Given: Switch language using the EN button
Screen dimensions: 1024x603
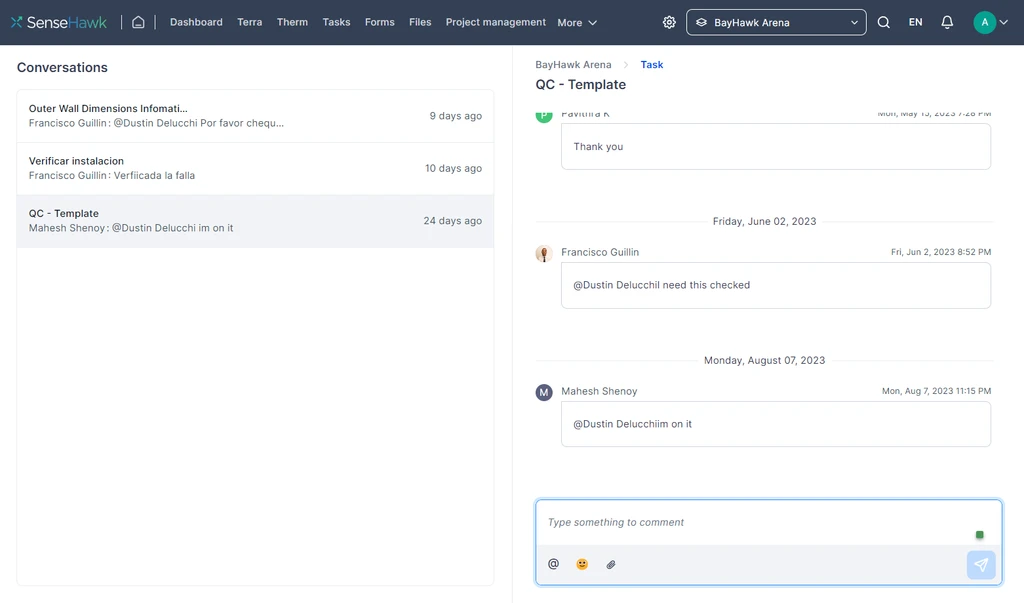Looking at the screenshot, I should coord(915,22).
